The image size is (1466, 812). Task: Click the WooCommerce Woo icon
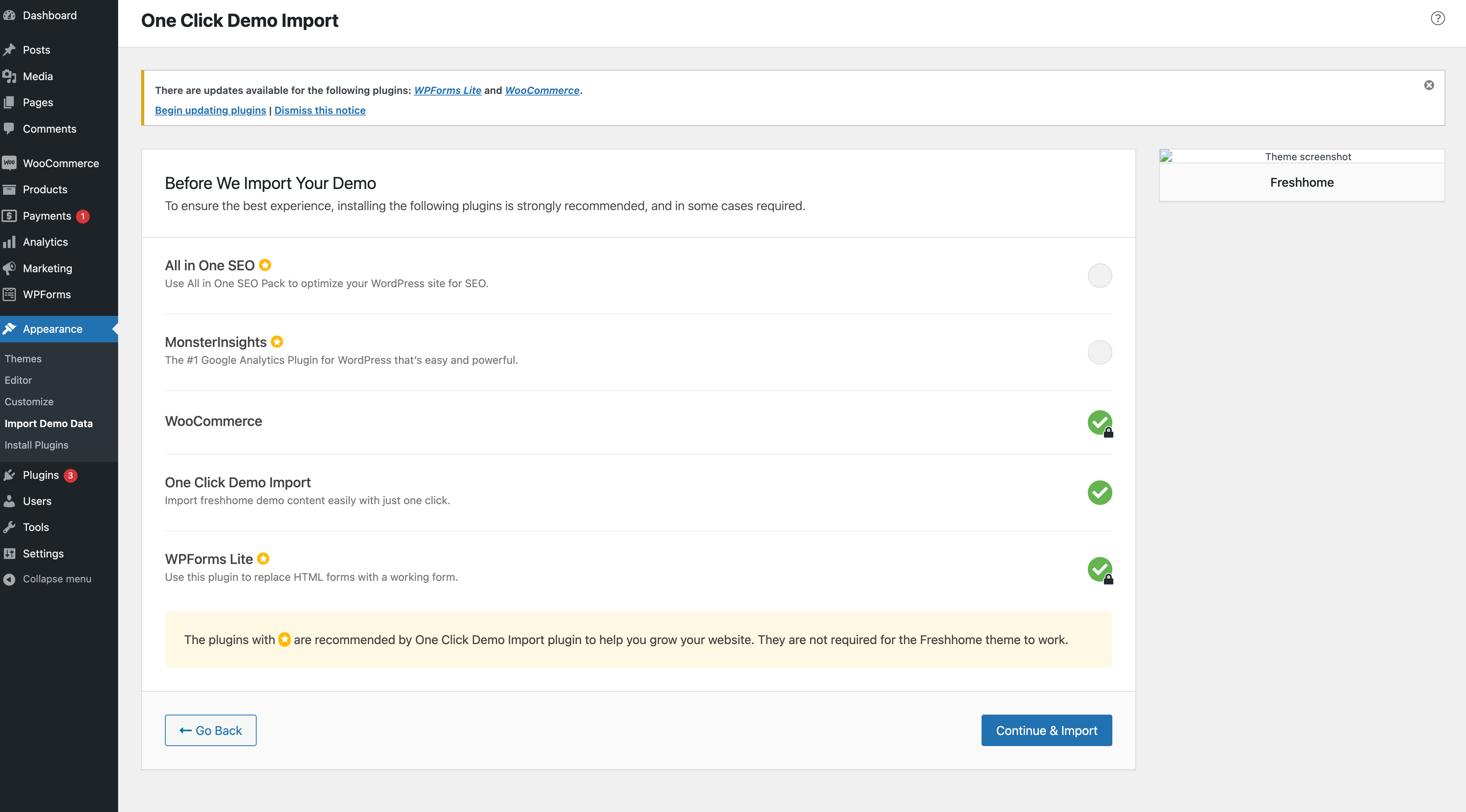point(10,163)
